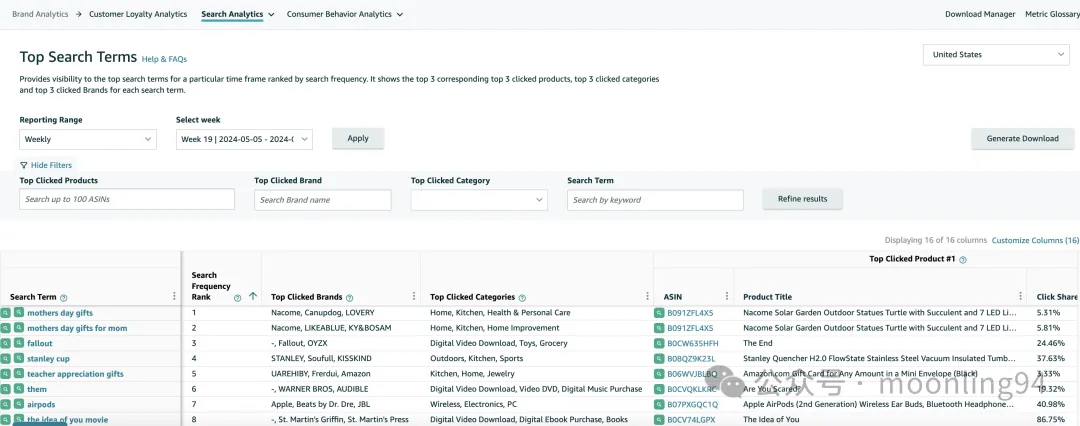
Task: Open the Search Term column options menu
Action: pyautogui.click(x=174, y=296)
